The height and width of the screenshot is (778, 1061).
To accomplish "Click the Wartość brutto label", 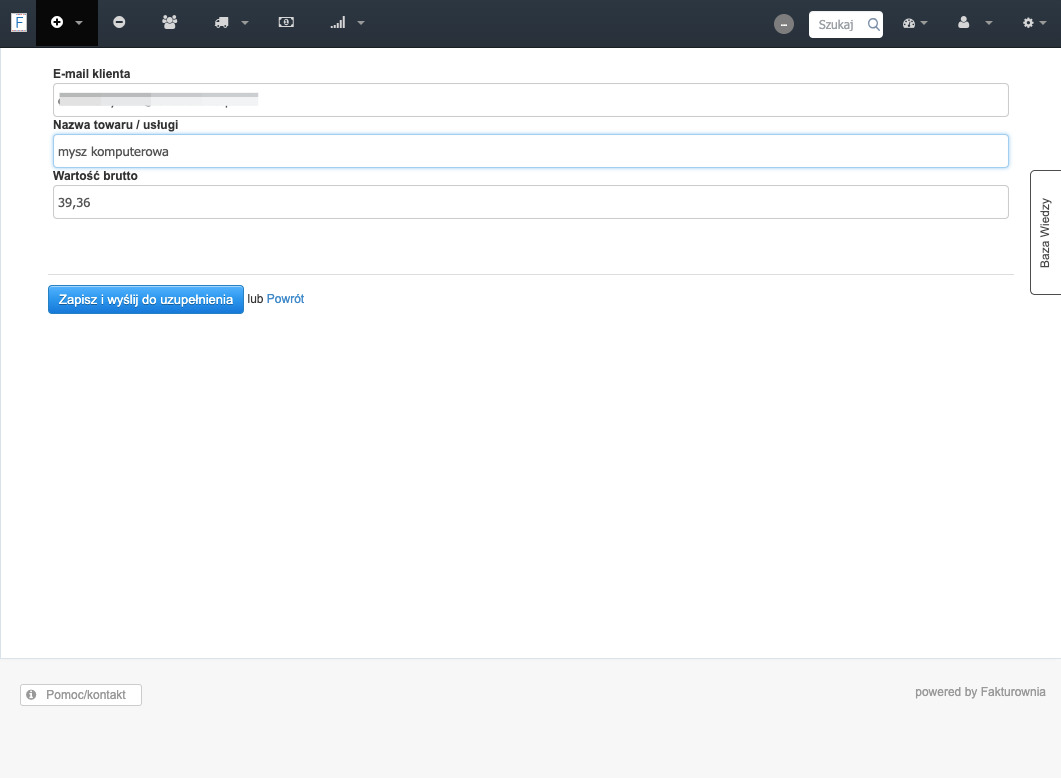I will [x=95, y=176].
